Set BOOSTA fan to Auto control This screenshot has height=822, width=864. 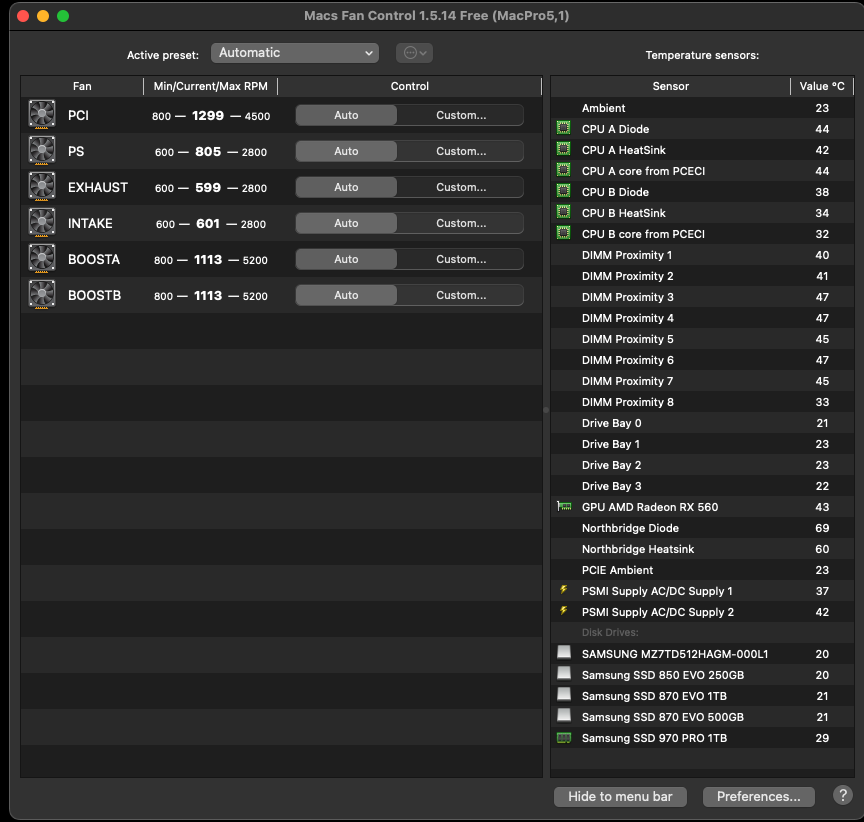point(346,259)
